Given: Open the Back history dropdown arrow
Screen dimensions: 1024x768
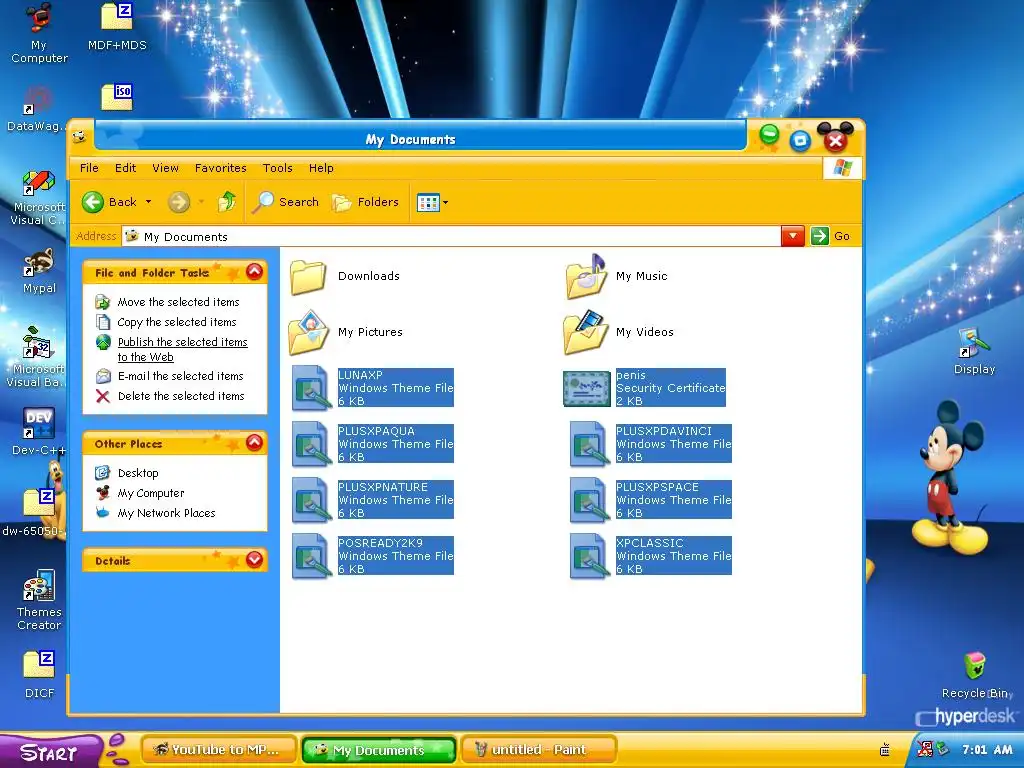Looking at the screenshot, I should pyautogui.click(x=148, y=202).
